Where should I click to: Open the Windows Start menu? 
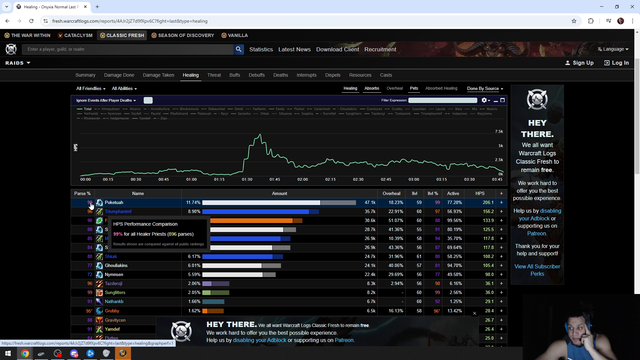coord(8,353)
